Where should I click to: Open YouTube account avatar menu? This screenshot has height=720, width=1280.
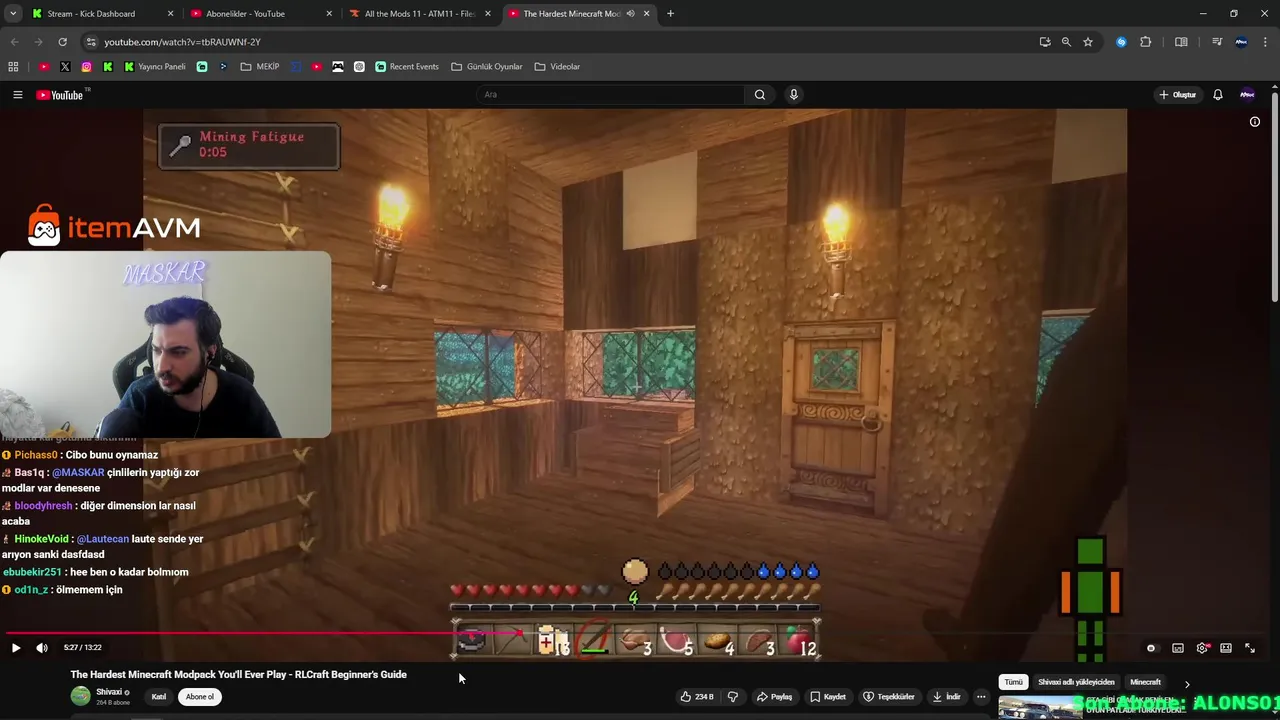tap(1247, 95)
